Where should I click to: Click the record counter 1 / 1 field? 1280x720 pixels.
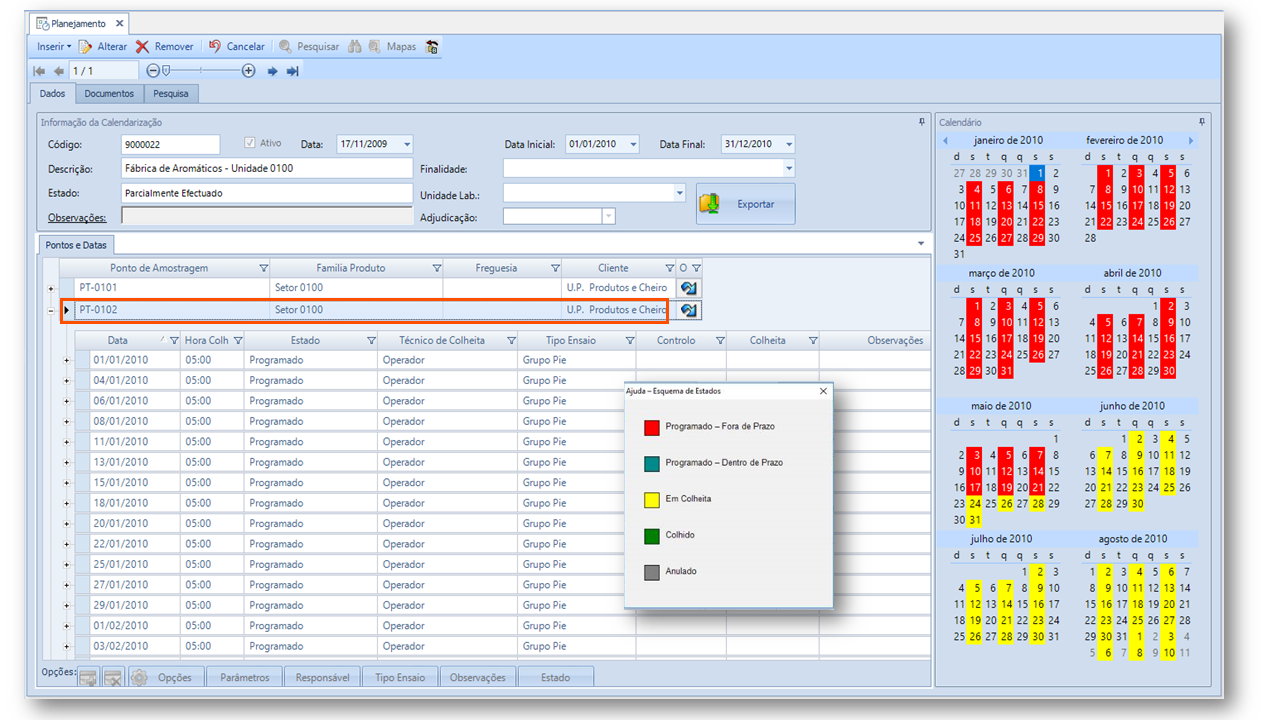click(x=103, y=71)
